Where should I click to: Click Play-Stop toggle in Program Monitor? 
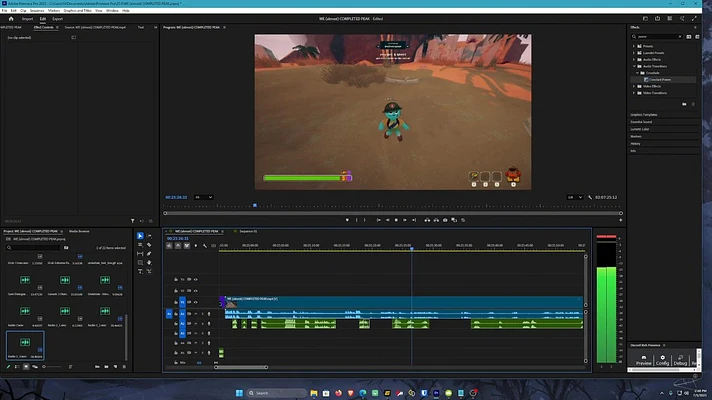click(396, 220)
